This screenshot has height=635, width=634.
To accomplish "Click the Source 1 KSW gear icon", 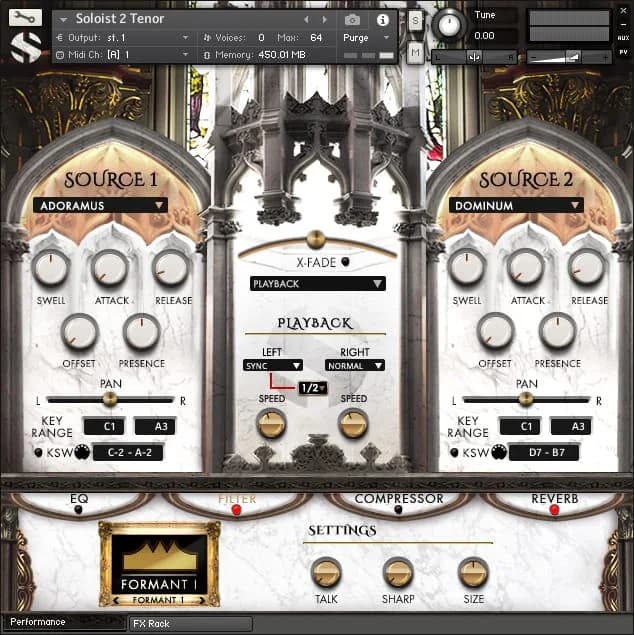I will point(81,452).
